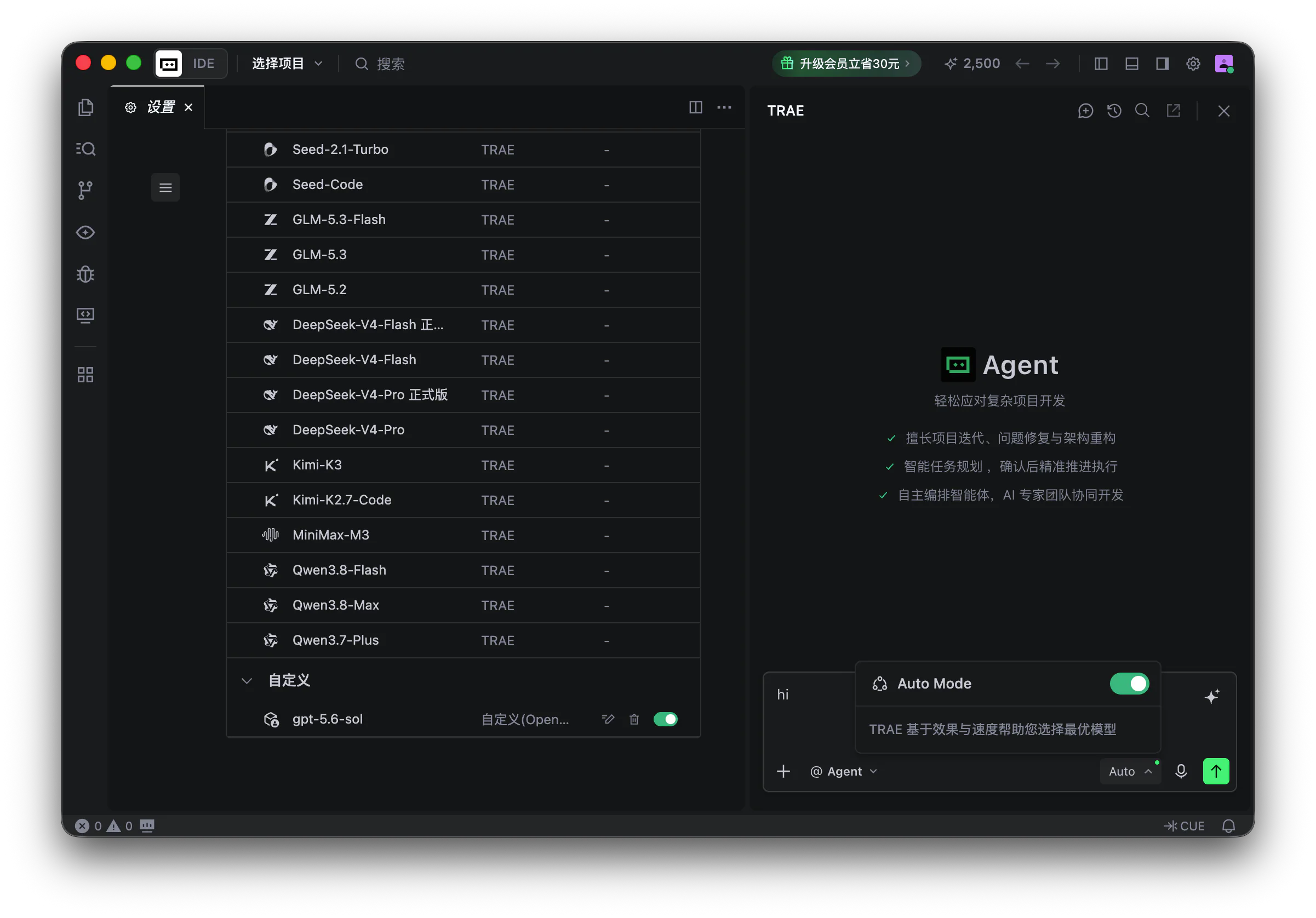Edit the gpt-5.6-sol custom model

608,719
